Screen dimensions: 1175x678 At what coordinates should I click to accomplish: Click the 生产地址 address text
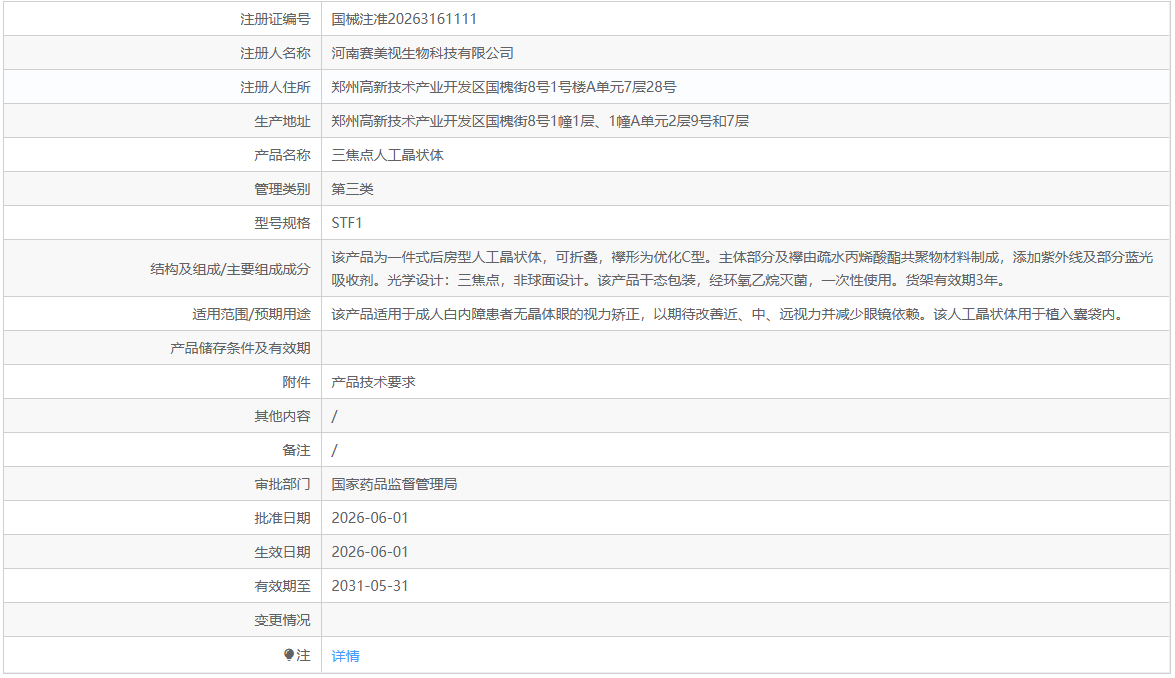(540, 121)
